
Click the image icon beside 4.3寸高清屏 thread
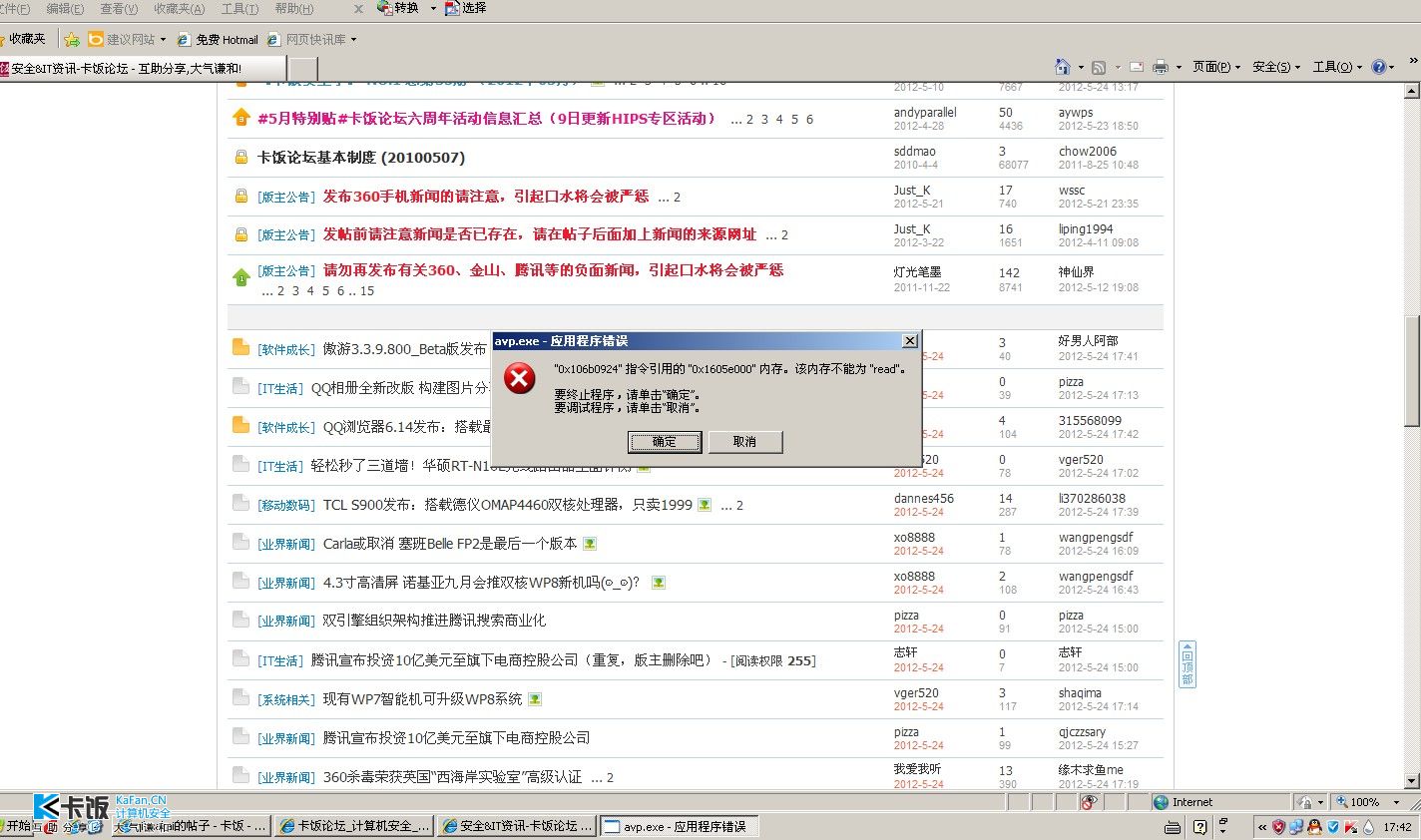(x=659, y=583)
